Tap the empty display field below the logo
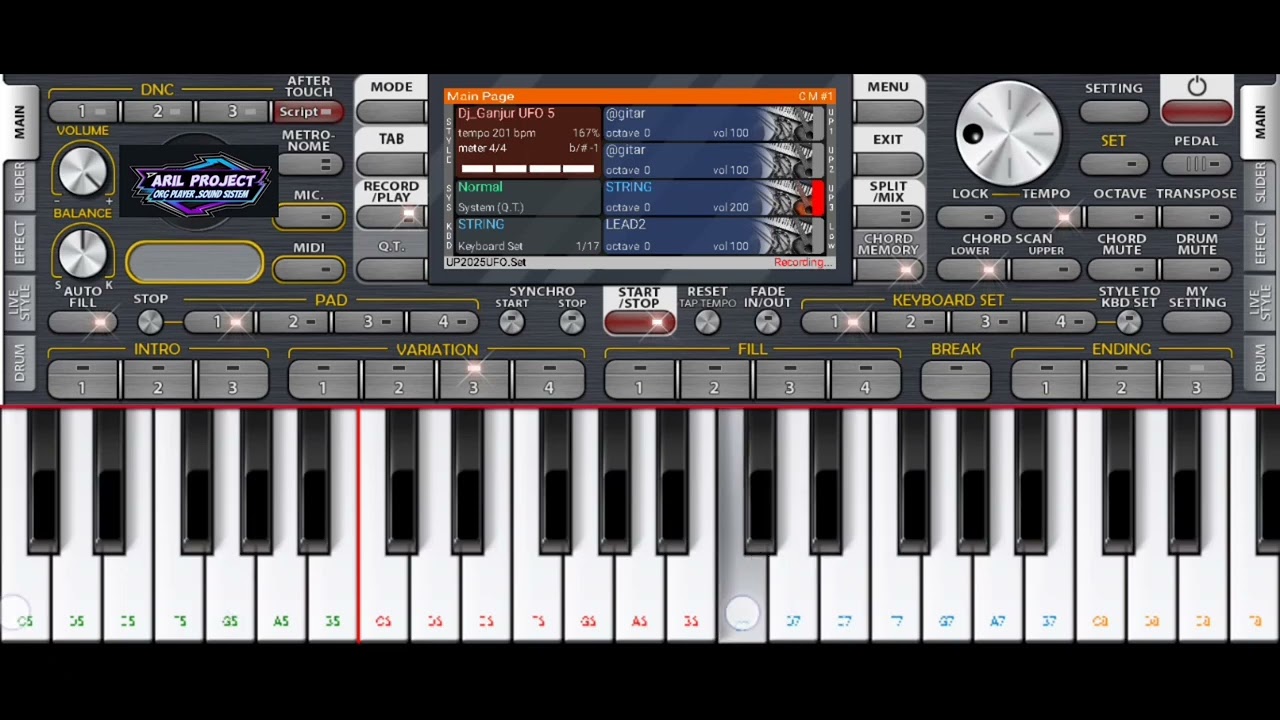Screen dimensions: 1280x720 [x=195, y=263]
